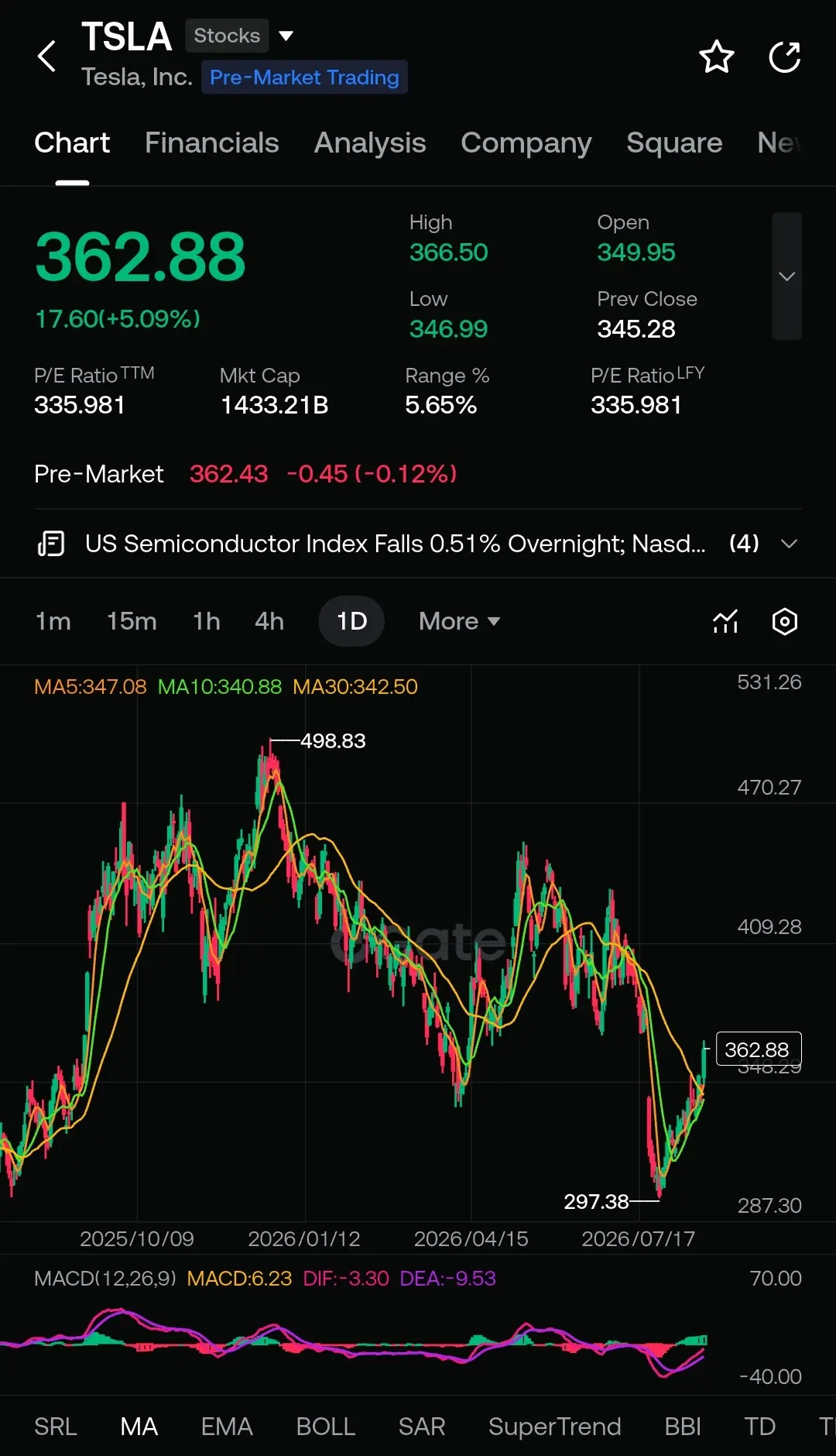Open the Stocks type dropdown
The height and width of the screenshot is (1456, 836).
[240, 36]
